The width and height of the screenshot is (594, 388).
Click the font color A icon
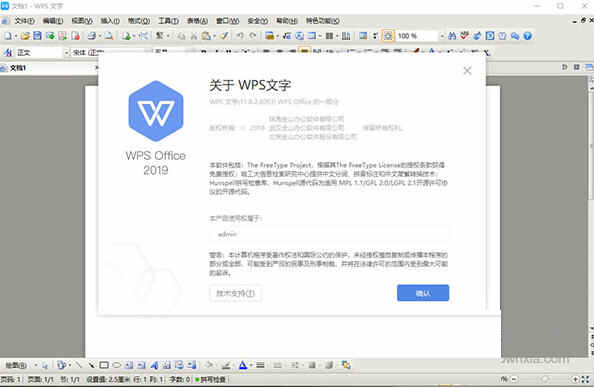(x=243, y=365)
